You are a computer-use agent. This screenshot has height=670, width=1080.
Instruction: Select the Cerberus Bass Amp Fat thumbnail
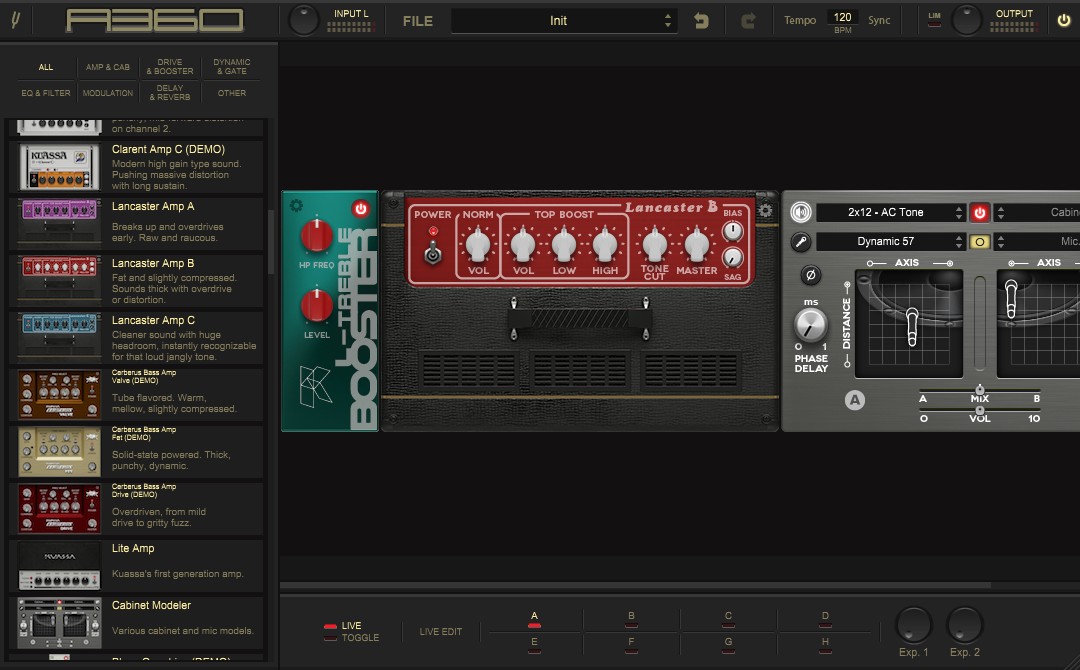click(59, 452)
